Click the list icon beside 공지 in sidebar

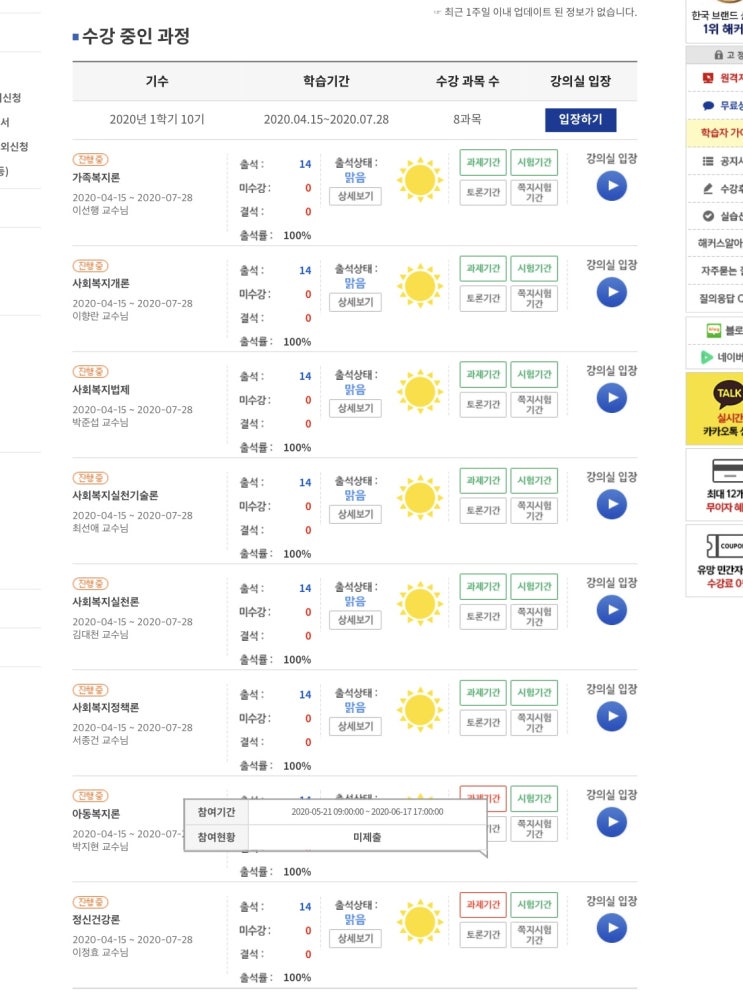pyautogui.click(x=708, y=161)
